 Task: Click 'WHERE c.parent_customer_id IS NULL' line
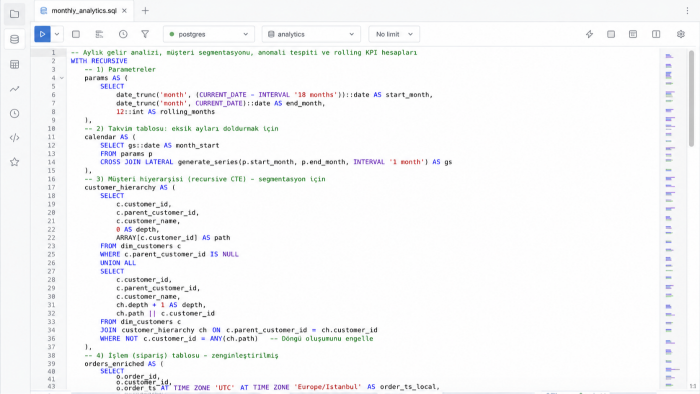(169, 254)
